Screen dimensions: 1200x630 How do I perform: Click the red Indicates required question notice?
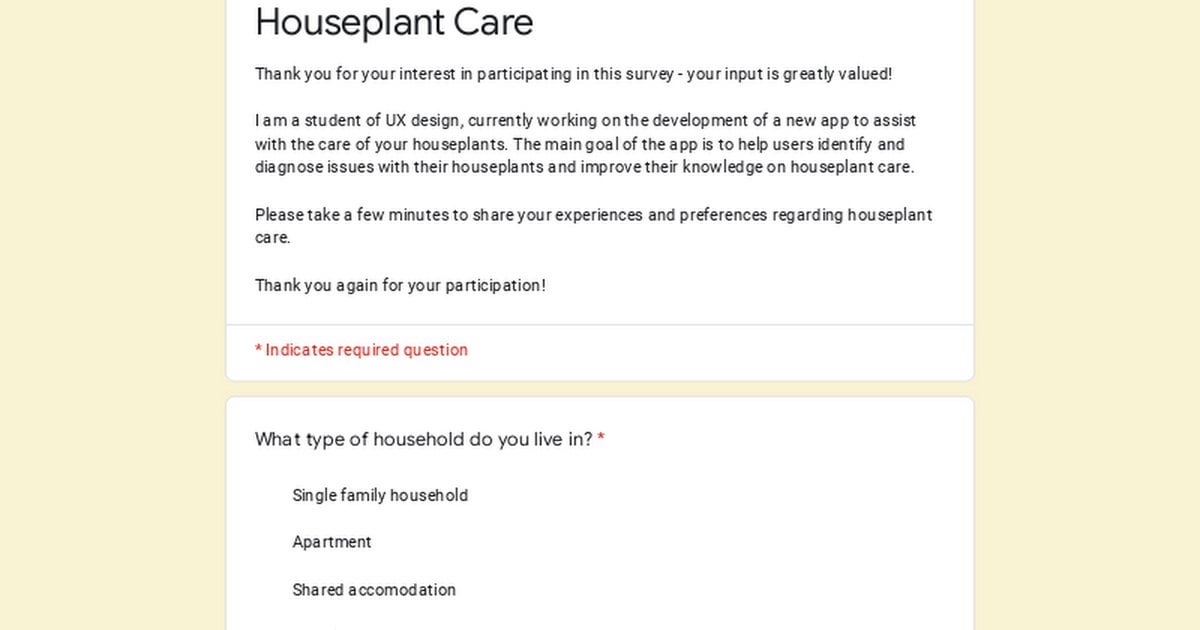[x=361, y=350]
